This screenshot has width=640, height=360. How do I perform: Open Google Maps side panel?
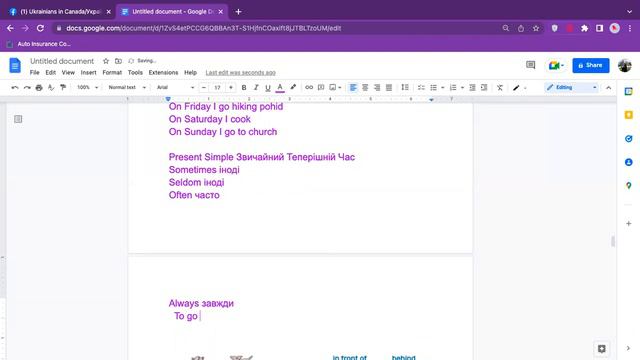coord(629,186)
